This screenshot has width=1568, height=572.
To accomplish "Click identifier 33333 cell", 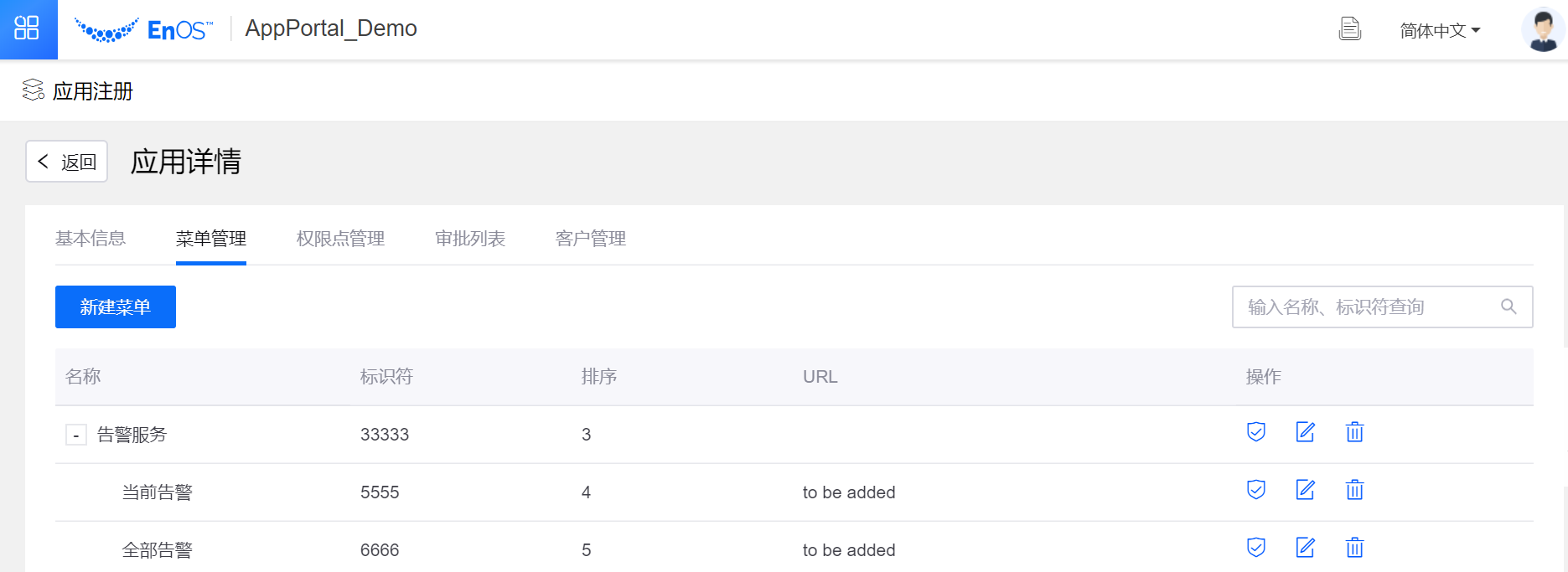I will pyautogui.click(x=385, y=435).
